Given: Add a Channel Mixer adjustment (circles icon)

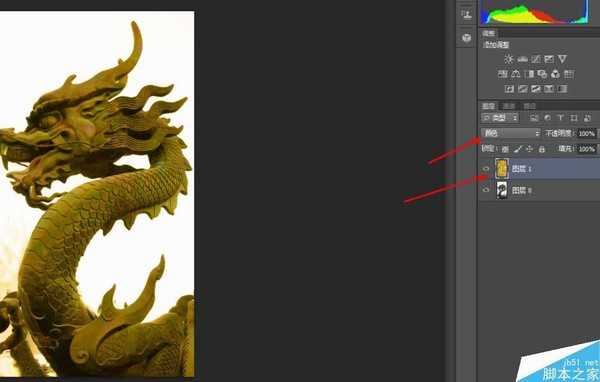Looking at the screenshot, I should pos(555,74).
